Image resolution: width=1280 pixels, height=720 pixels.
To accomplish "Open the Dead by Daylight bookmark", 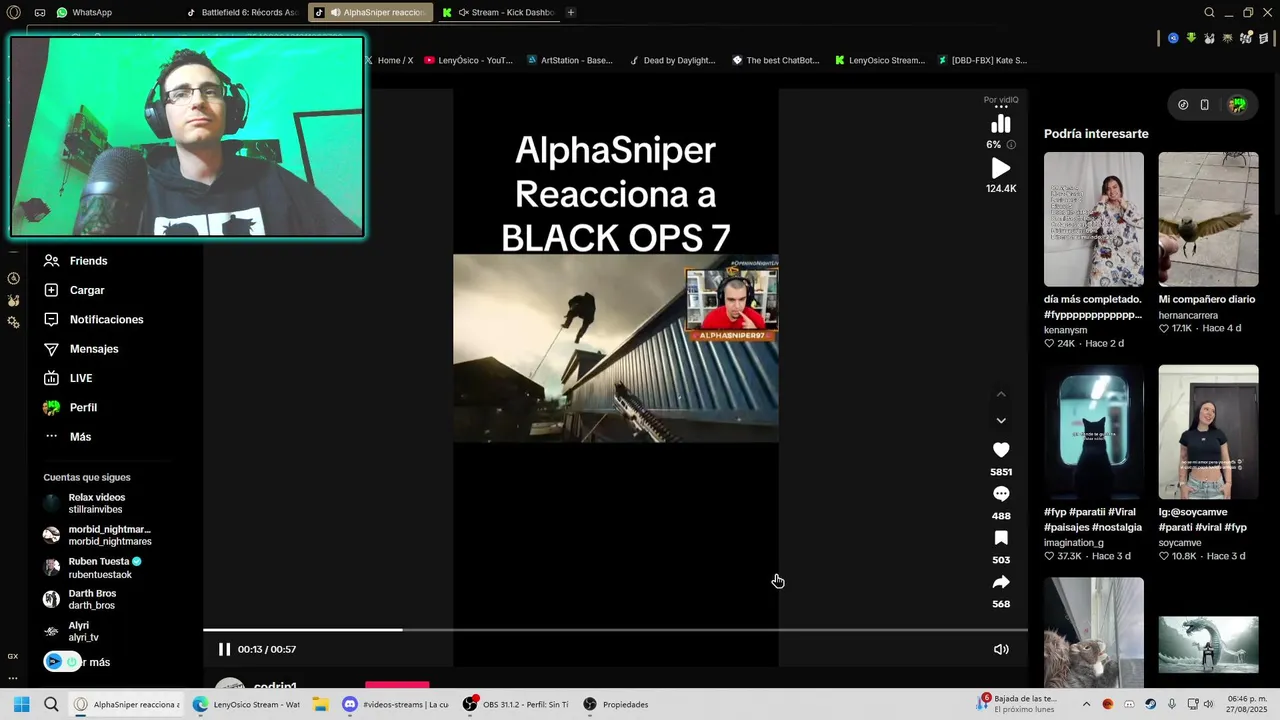I will tap(673, 60).
